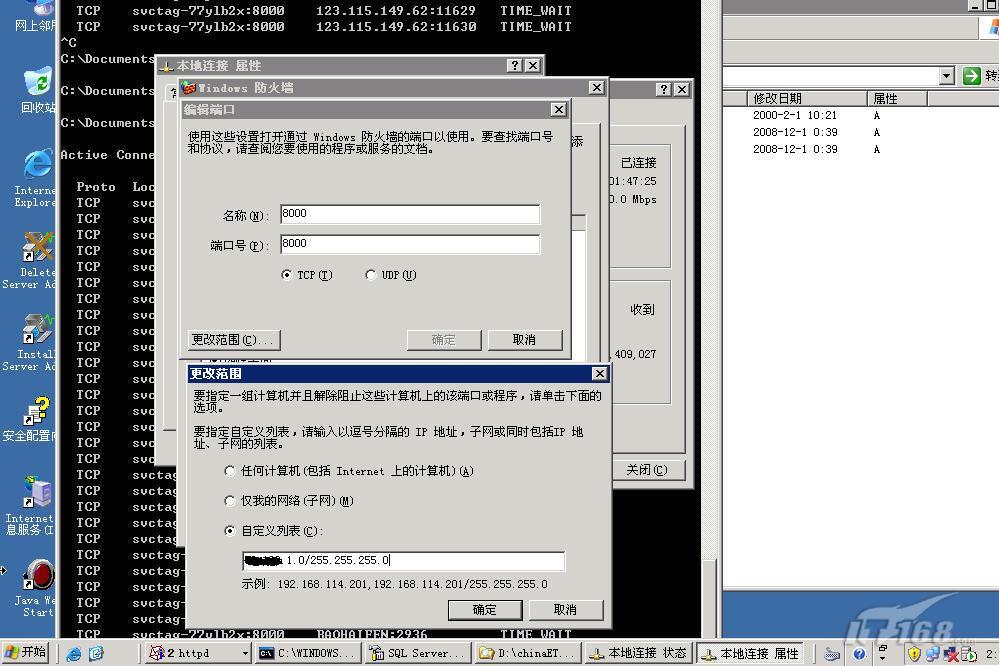The width and height of the screenshot is (999, 666).
Task: Open Internet Explorer desktop icon
Action: tap(36, 167)
